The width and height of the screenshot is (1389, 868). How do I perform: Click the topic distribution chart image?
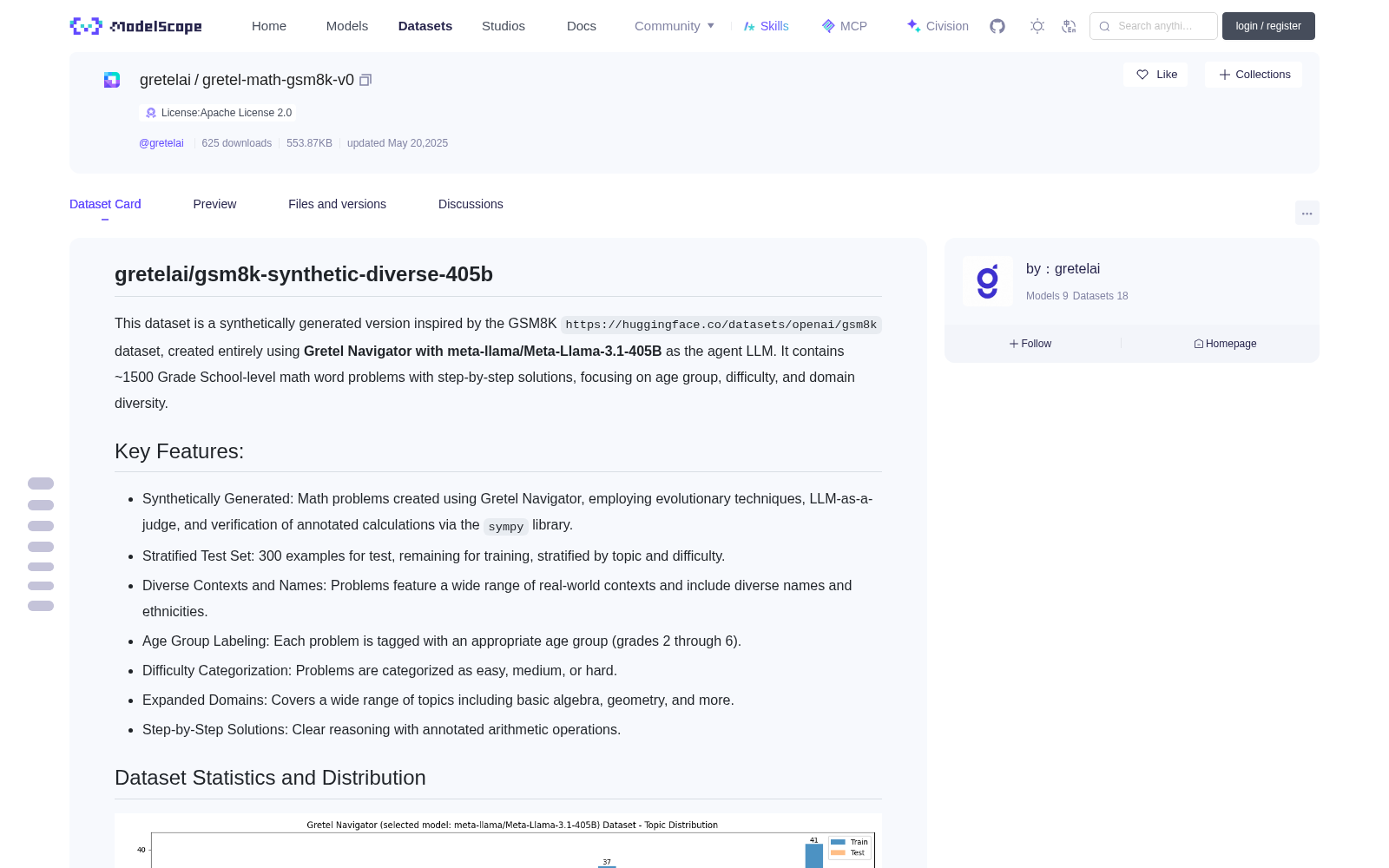(x=498, y=841)
